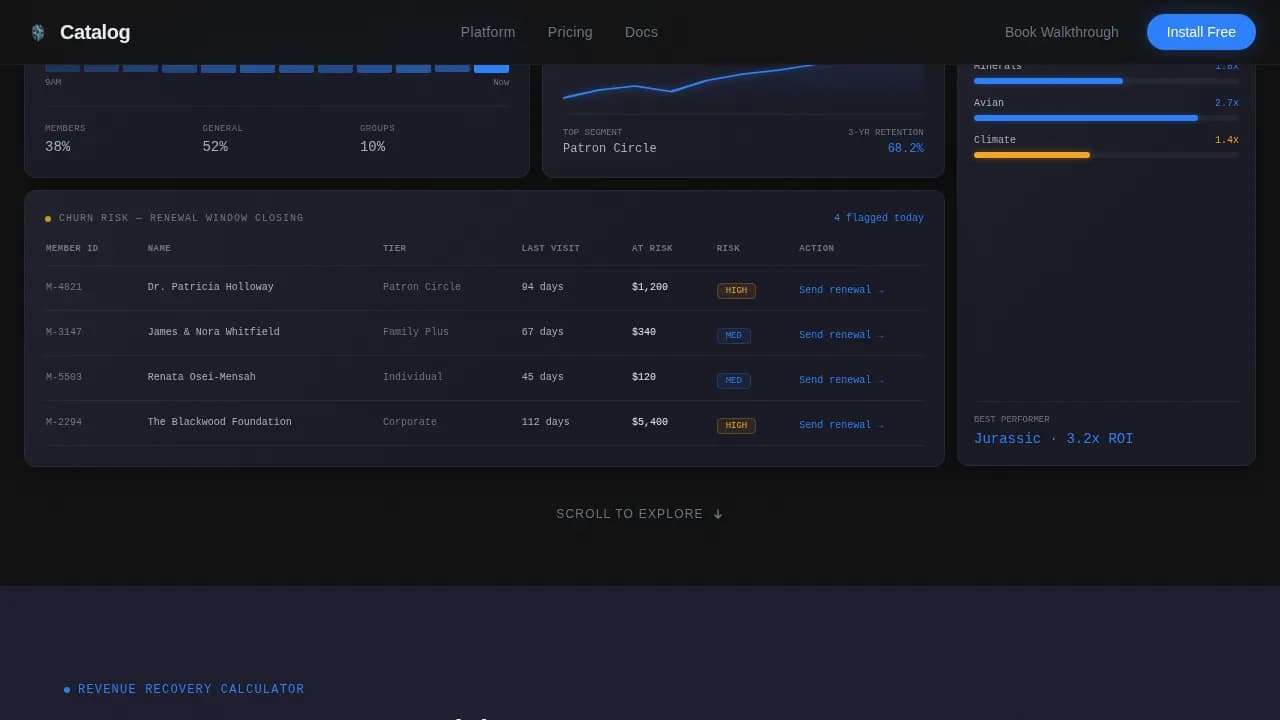This screenshot has height=720, width=1280.
Task: Click member ID M-5503
Action: click(64, 377)
